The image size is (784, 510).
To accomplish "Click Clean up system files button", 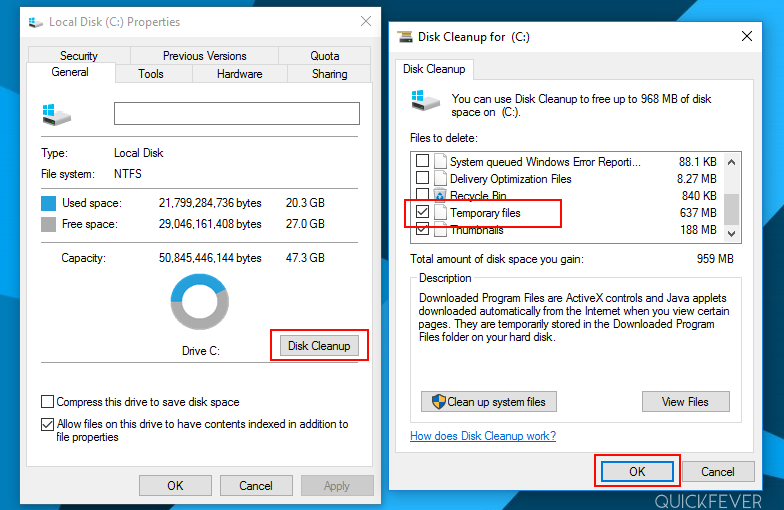I will 488,402.
